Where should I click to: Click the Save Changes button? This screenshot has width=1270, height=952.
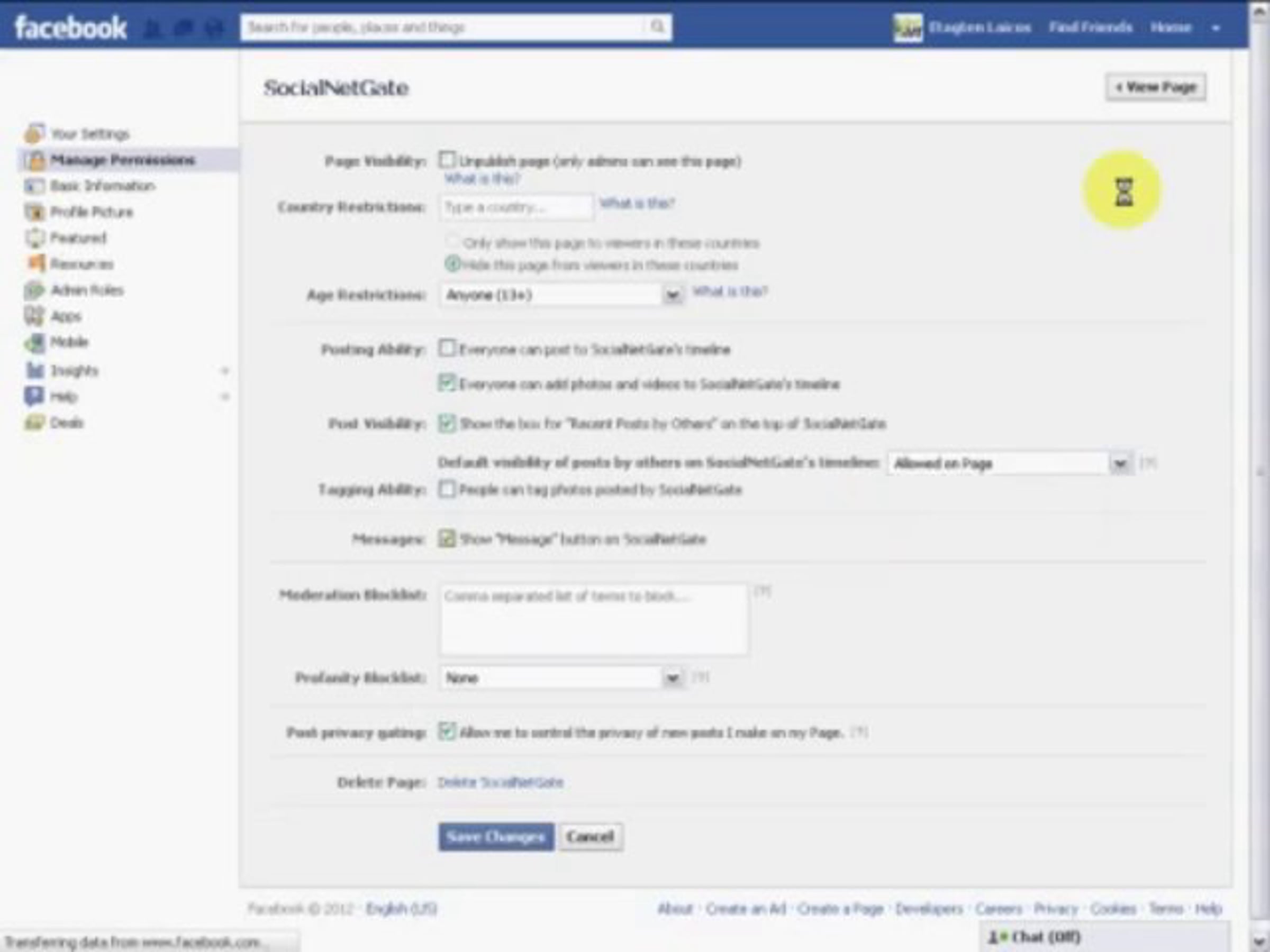coord(496,837)
